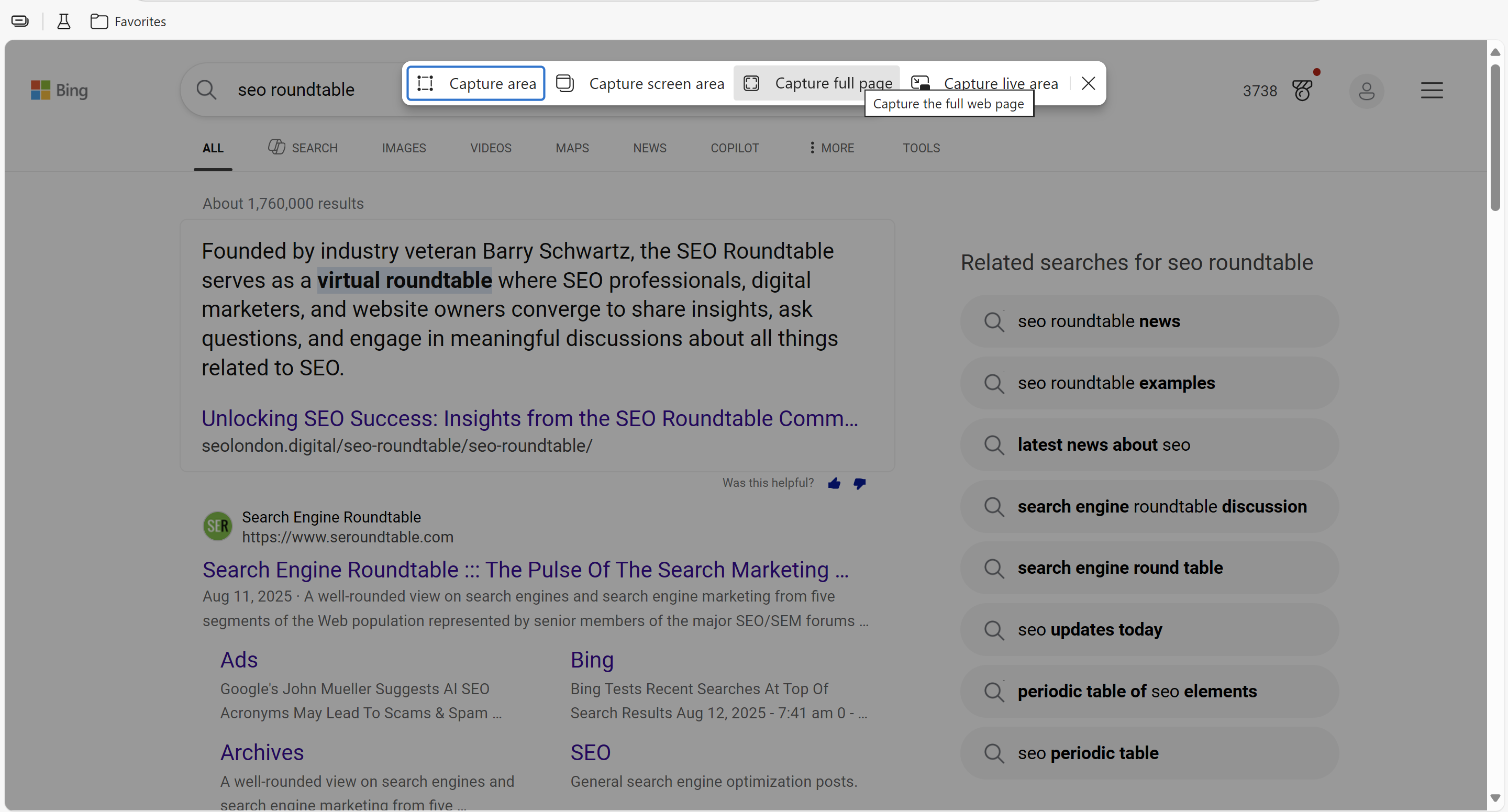Open the hamburger settings menu

point(1432,90)
